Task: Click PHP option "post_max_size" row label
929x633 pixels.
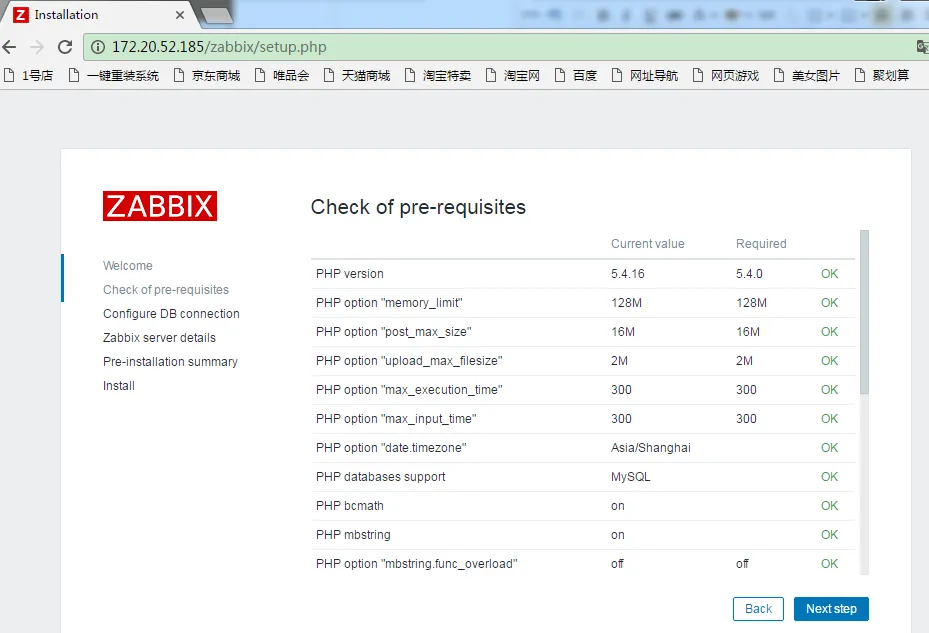Action: (x=393, y=332)
